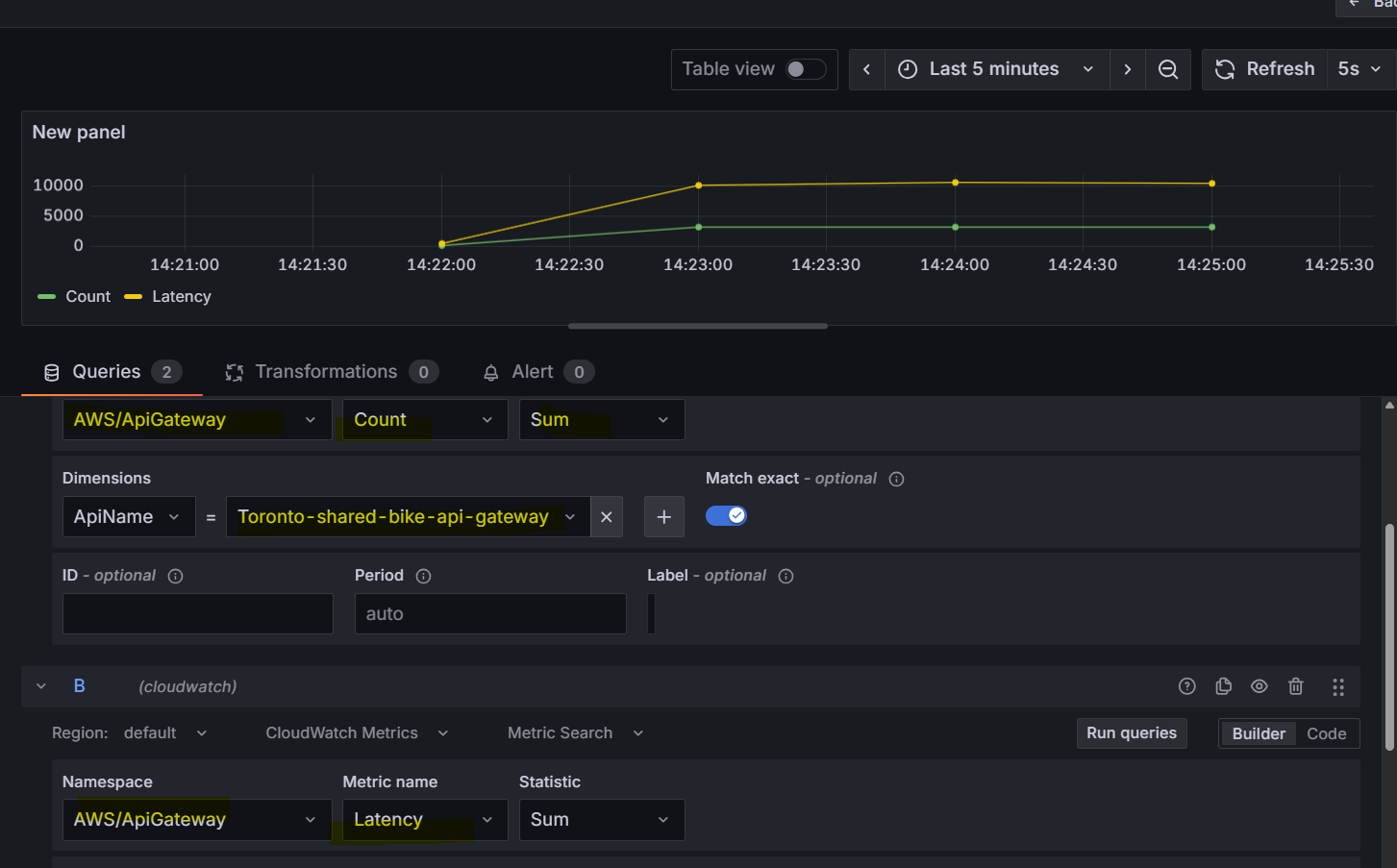Collapse query B with chevron
This screenshot has width=1397, height=868.
(x=41, y=686)
